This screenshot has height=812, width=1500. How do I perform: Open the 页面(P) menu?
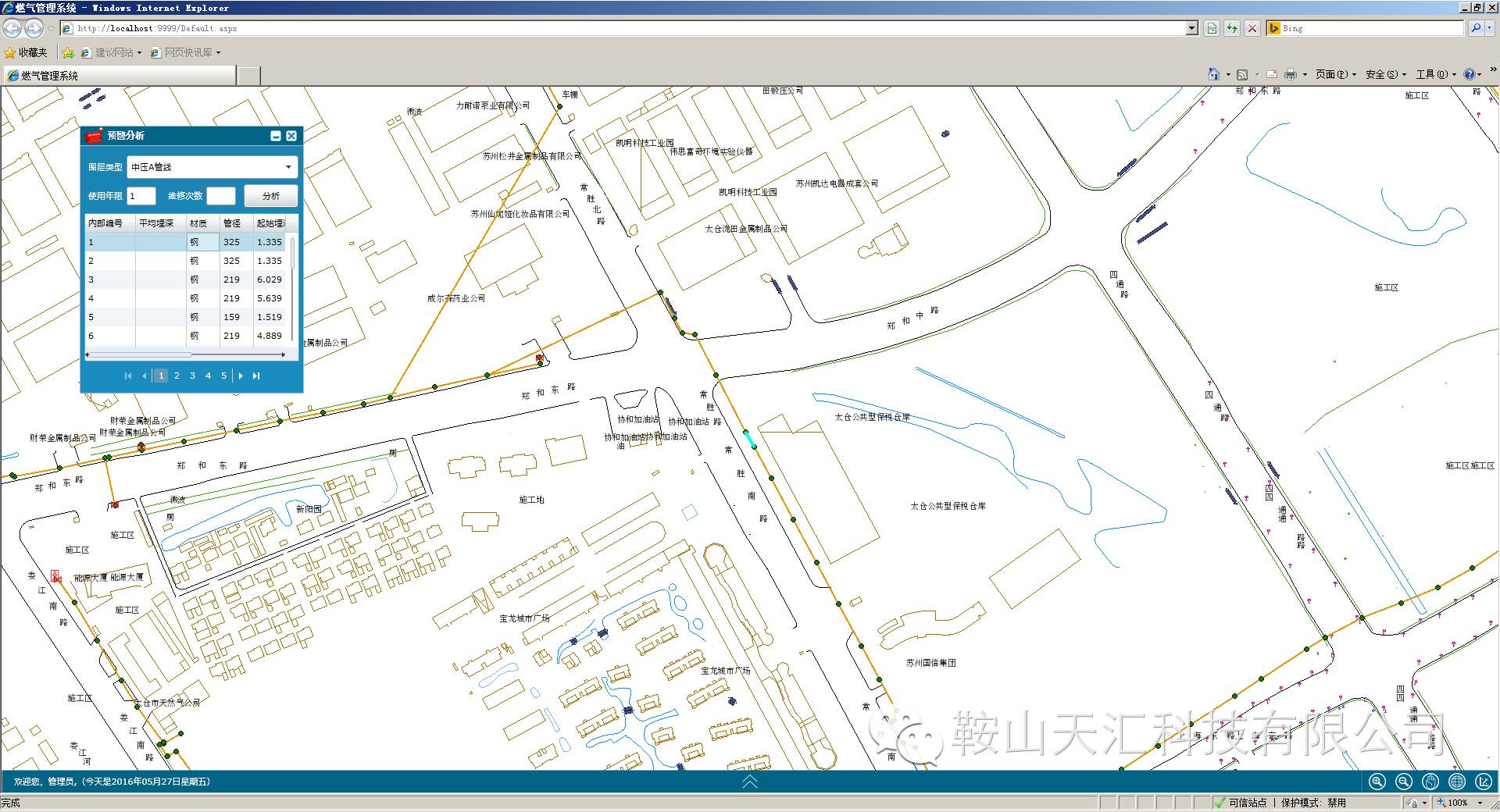coord(1336,74)
